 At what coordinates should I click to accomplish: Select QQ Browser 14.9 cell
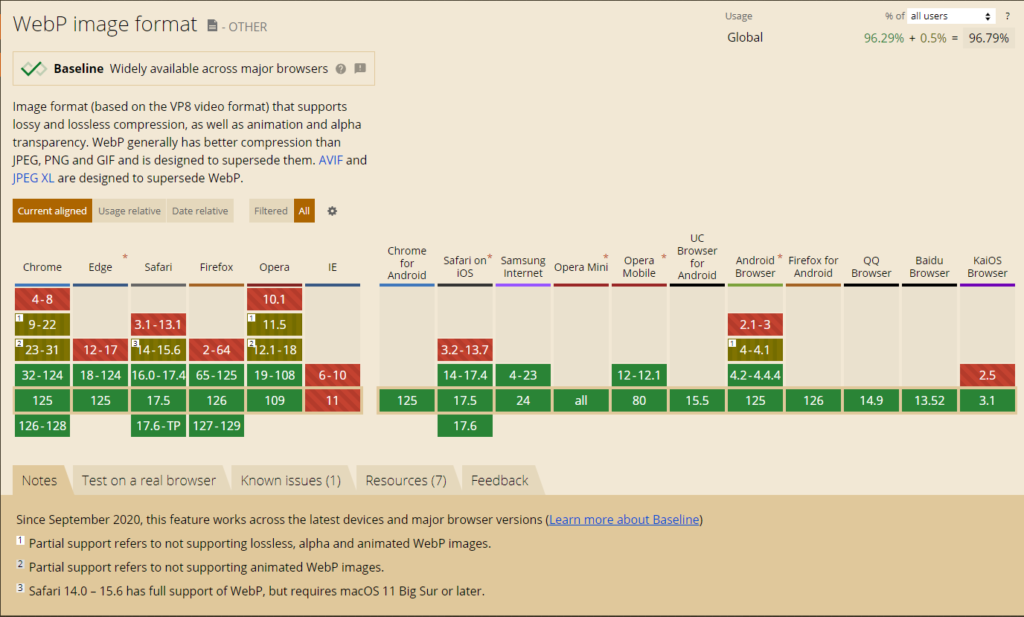pos(871,400)
